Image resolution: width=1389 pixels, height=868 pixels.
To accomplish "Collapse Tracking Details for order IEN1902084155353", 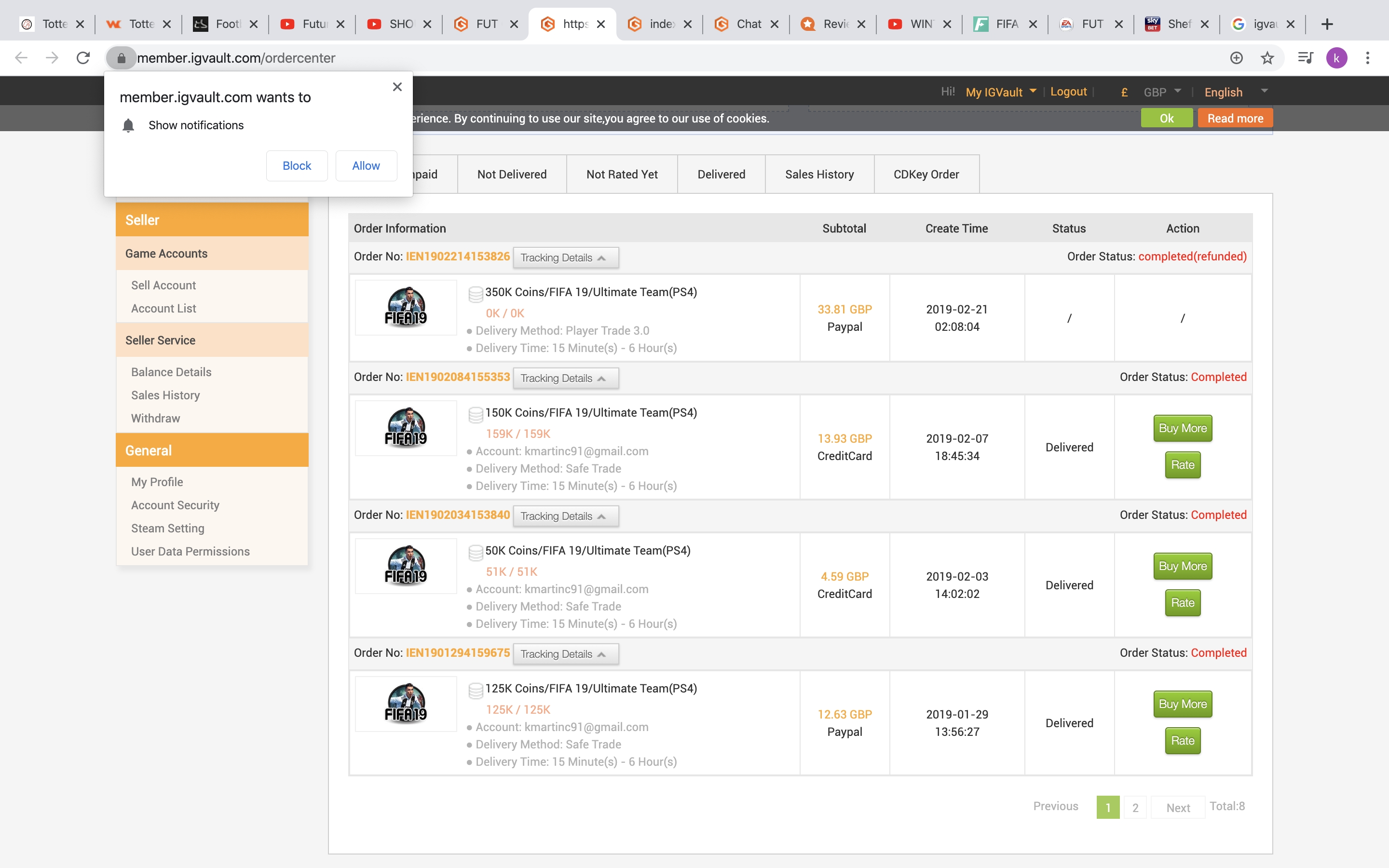I will tap(566, 378).
